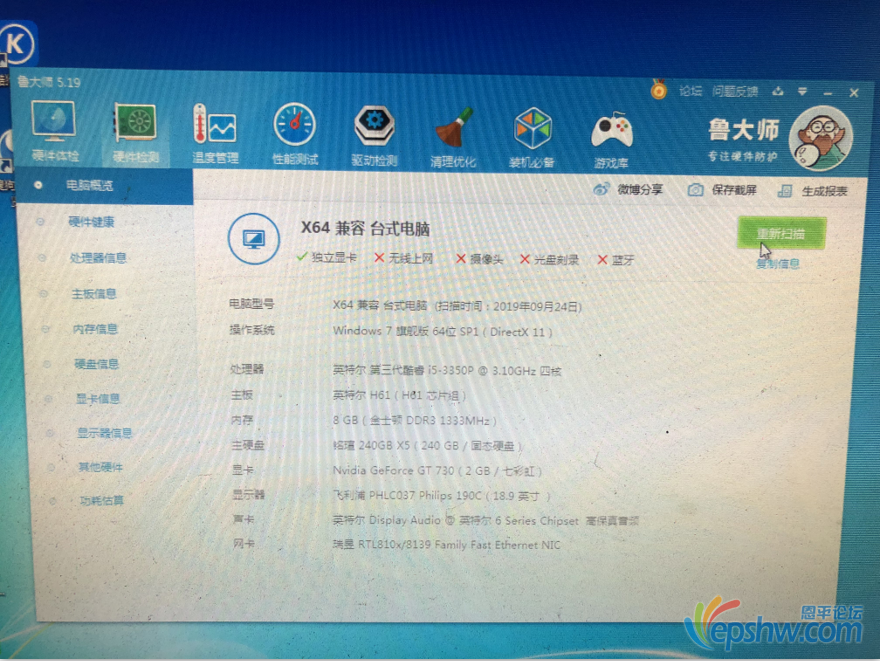Click the 主硬盘 row label
The height and width of the screenshot is (661, 880).
coord(248,446)
